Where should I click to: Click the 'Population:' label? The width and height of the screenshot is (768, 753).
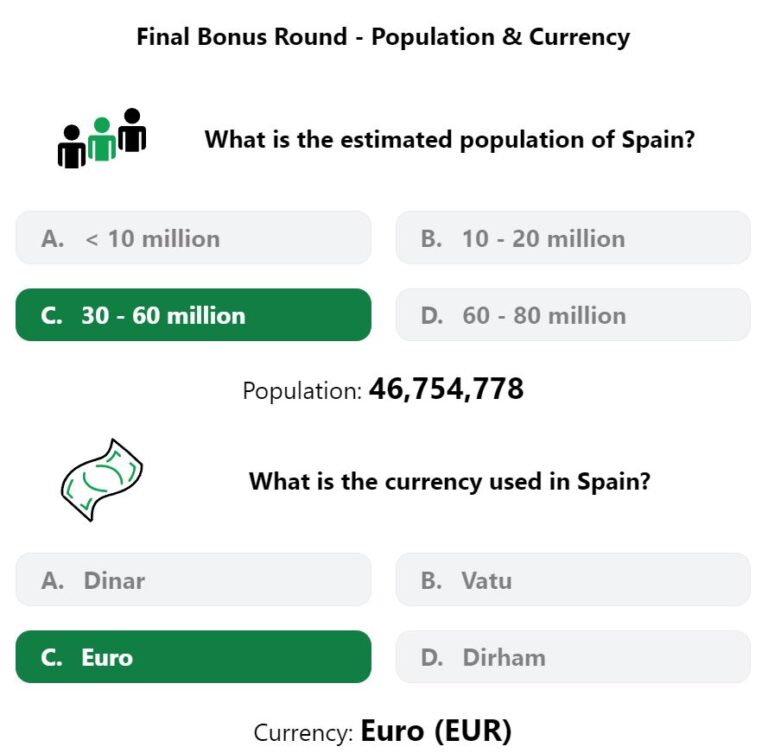302,391
